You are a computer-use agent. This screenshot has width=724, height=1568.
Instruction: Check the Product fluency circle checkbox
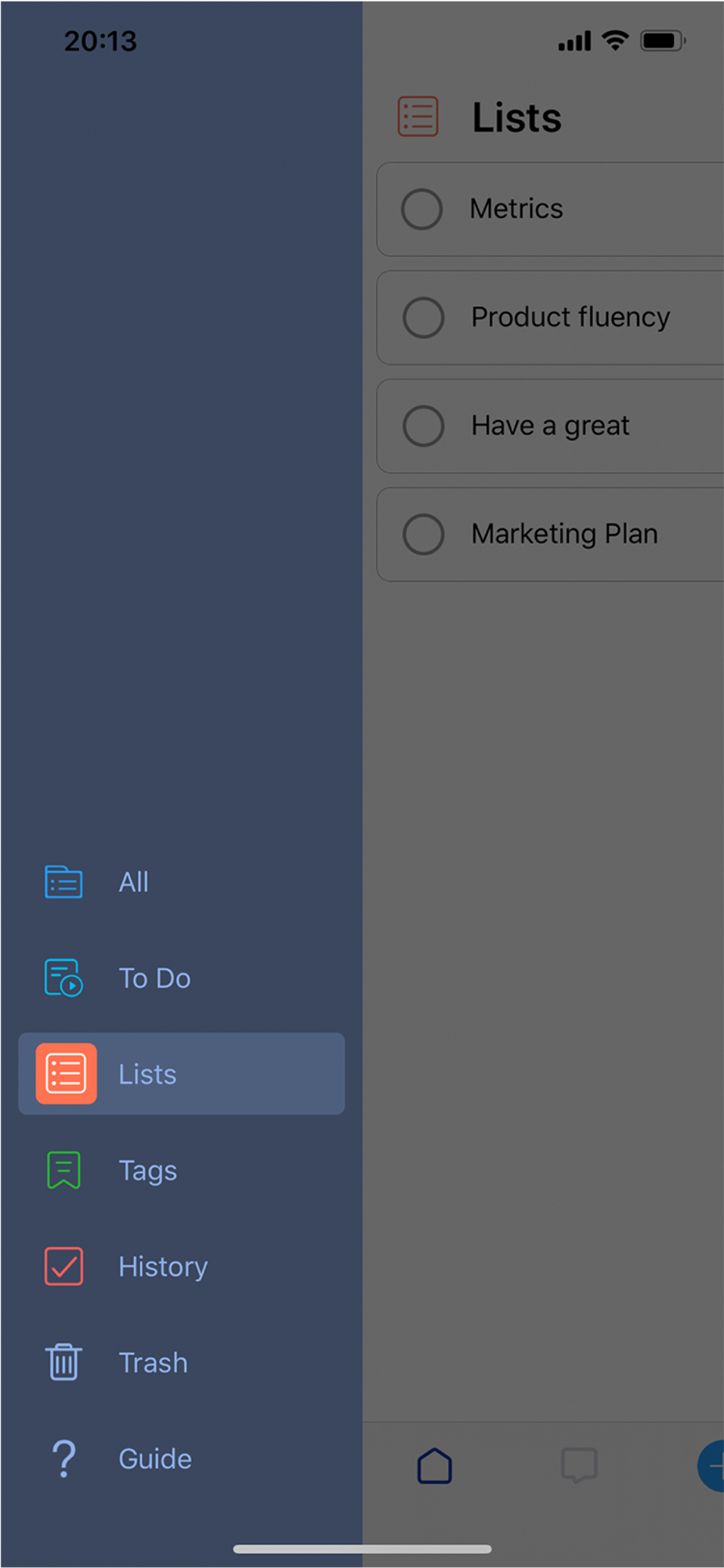click(x=423, y=318)
